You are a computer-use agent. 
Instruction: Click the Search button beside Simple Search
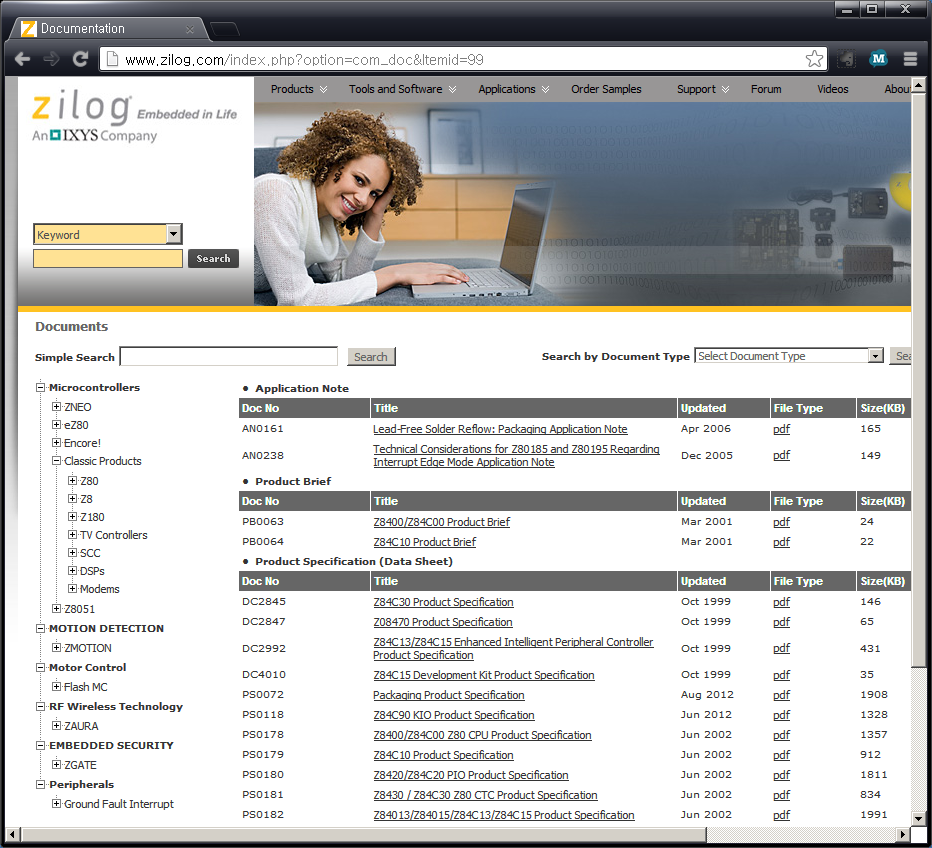pyautogui.click(x=371, y=357)
